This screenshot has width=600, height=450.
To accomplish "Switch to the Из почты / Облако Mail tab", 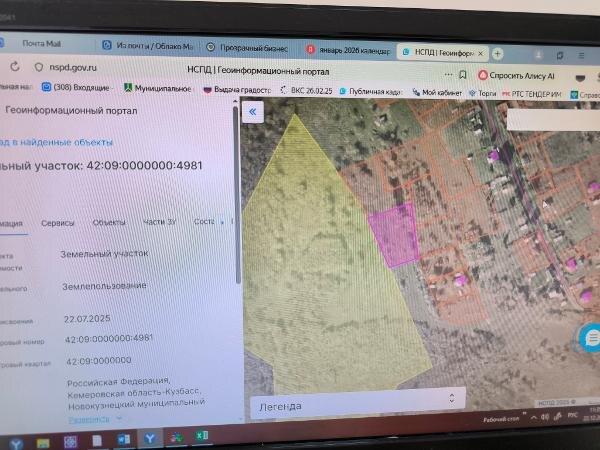I will (149, 46).
